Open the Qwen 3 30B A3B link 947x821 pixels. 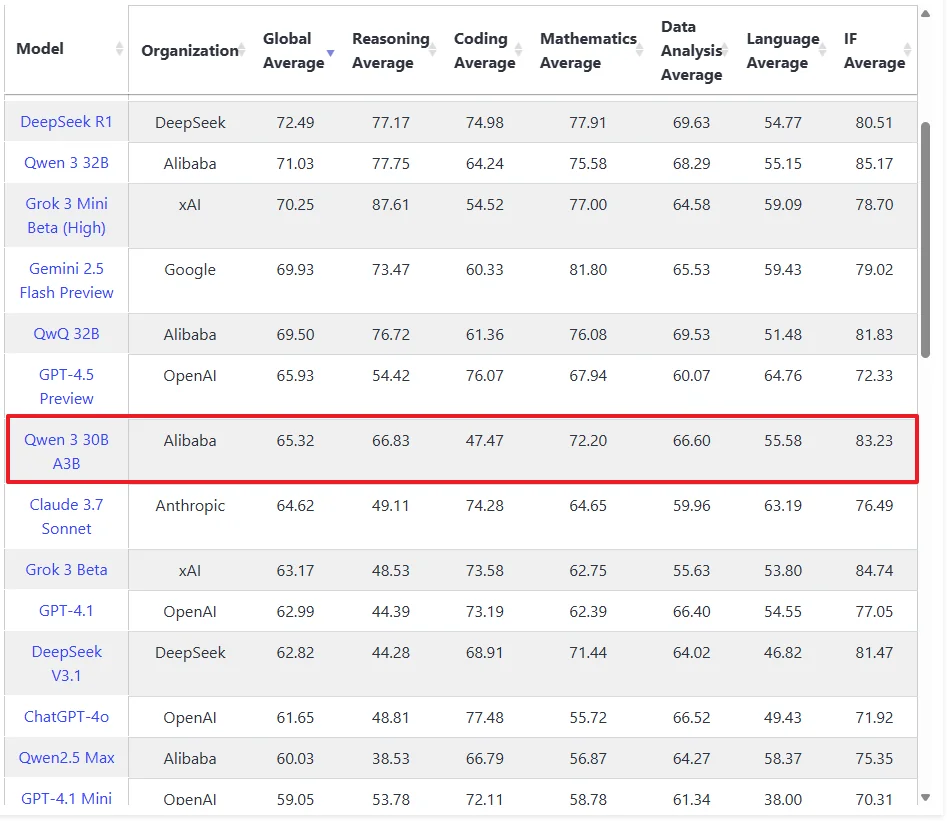point(66,452)
